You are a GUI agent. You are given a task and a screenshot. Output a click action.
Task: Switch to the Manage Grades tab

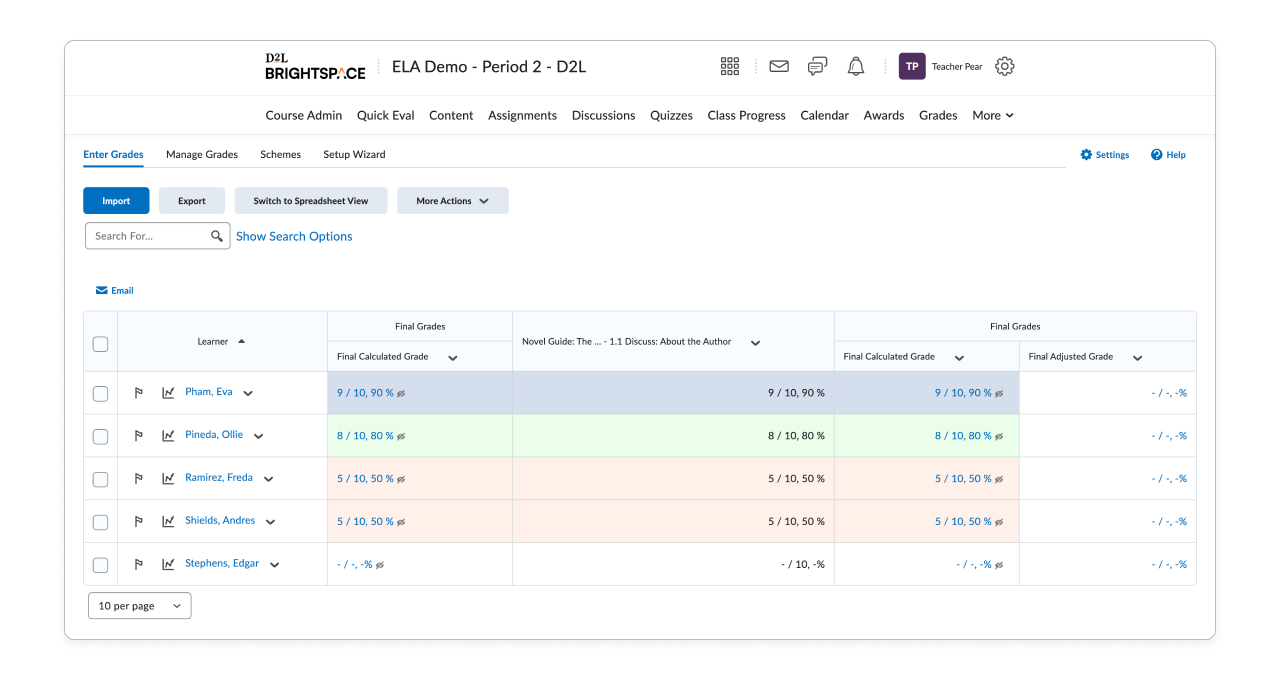[202, 154]
